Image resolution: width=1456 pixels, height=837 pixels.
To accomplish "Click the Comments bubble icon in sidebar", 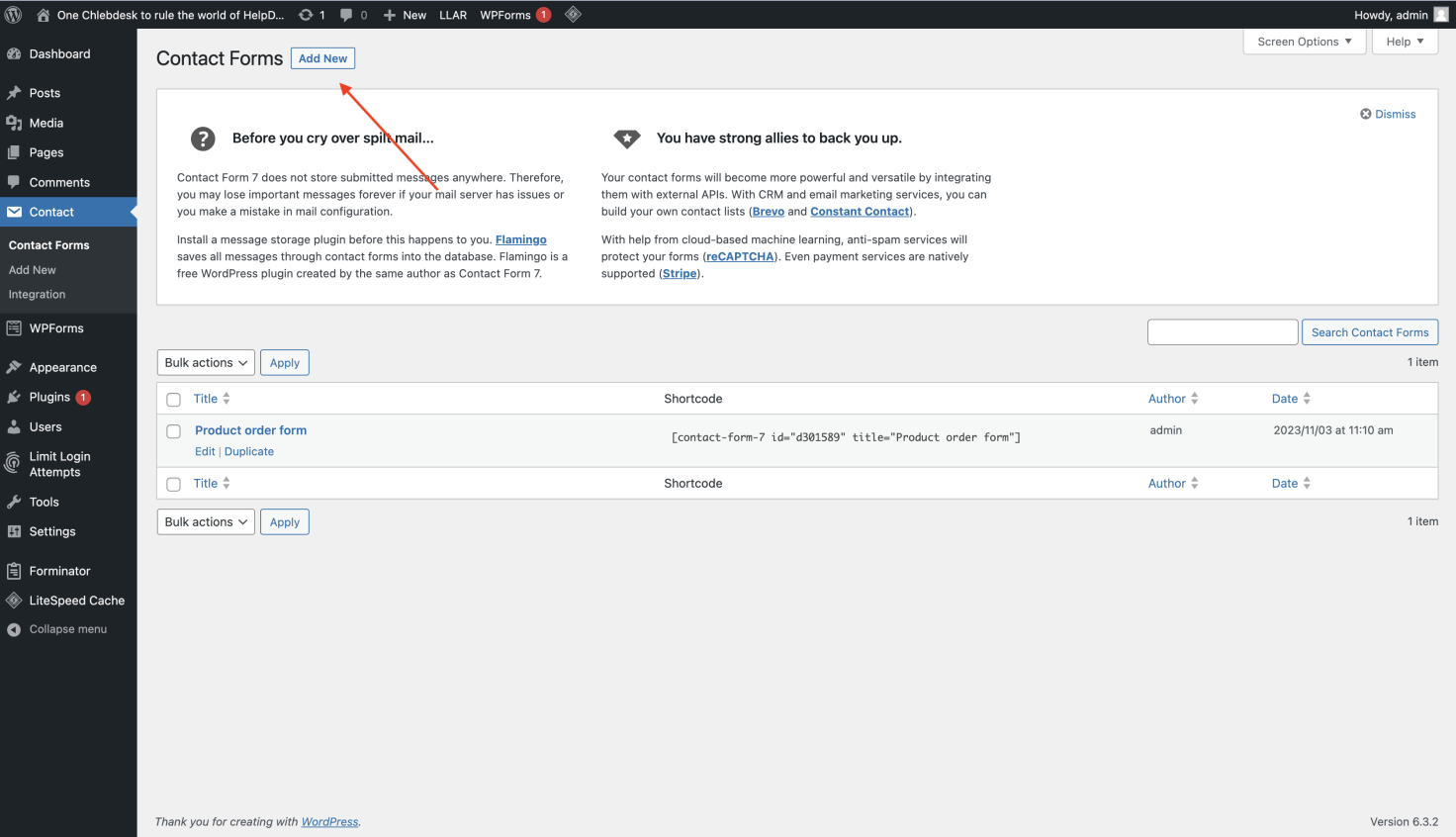I will [x=14, y=182].
